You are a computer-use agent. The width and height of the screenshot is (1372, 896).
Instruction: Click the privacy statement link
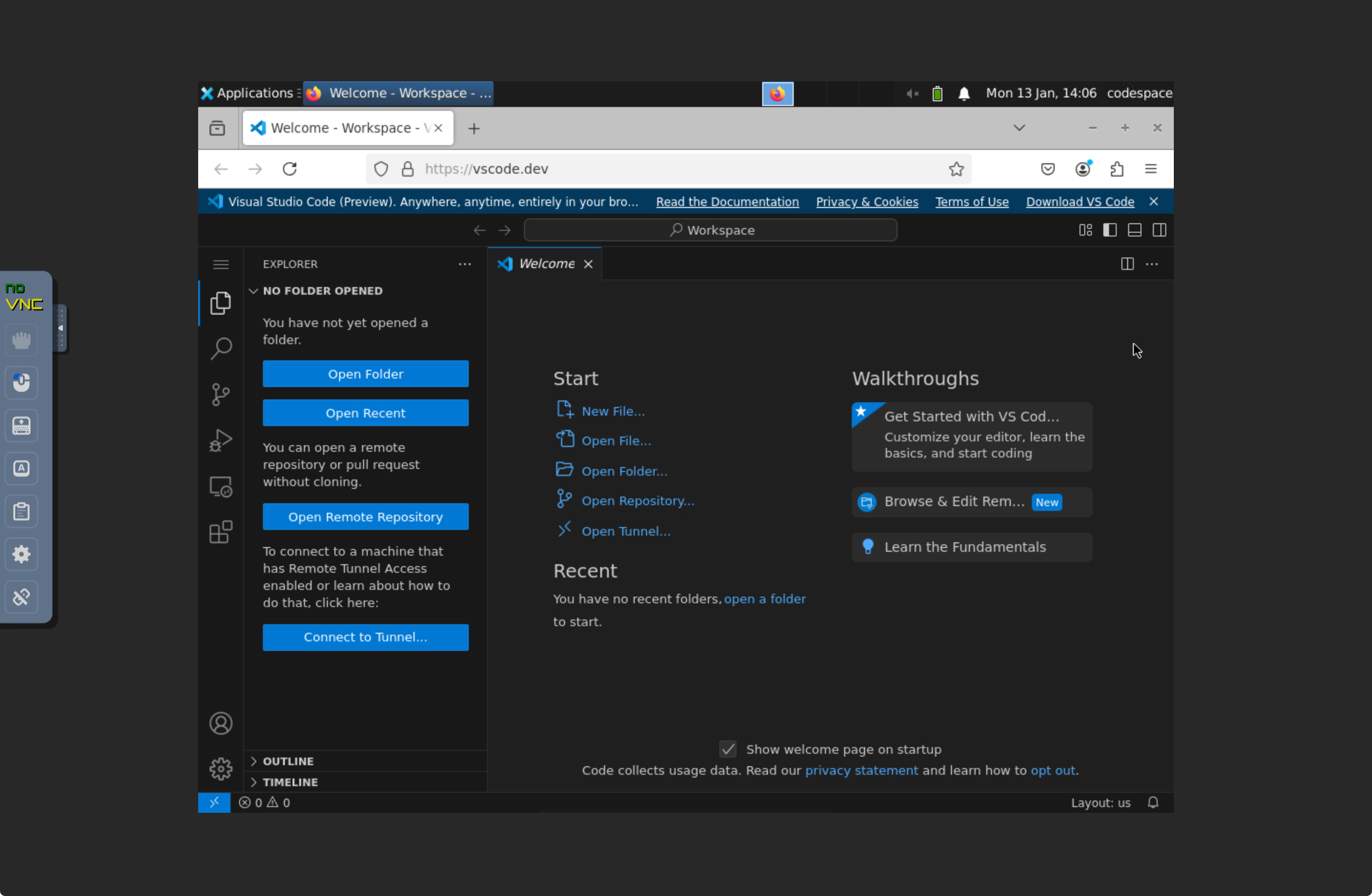(861, 770)
